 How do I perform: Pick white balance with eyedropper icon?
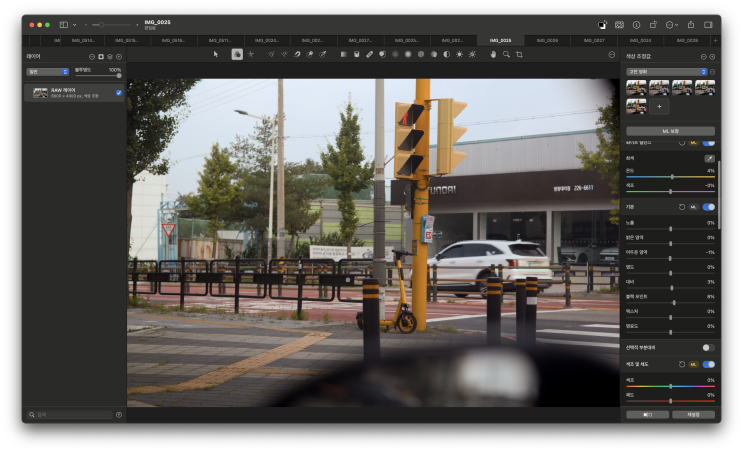[709, 158]
